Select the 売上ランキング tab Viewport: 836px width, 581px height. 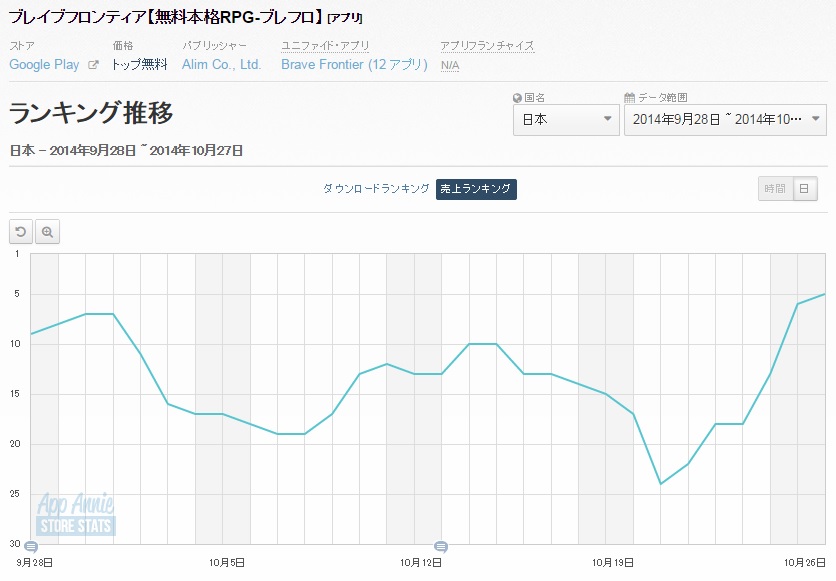476,189
